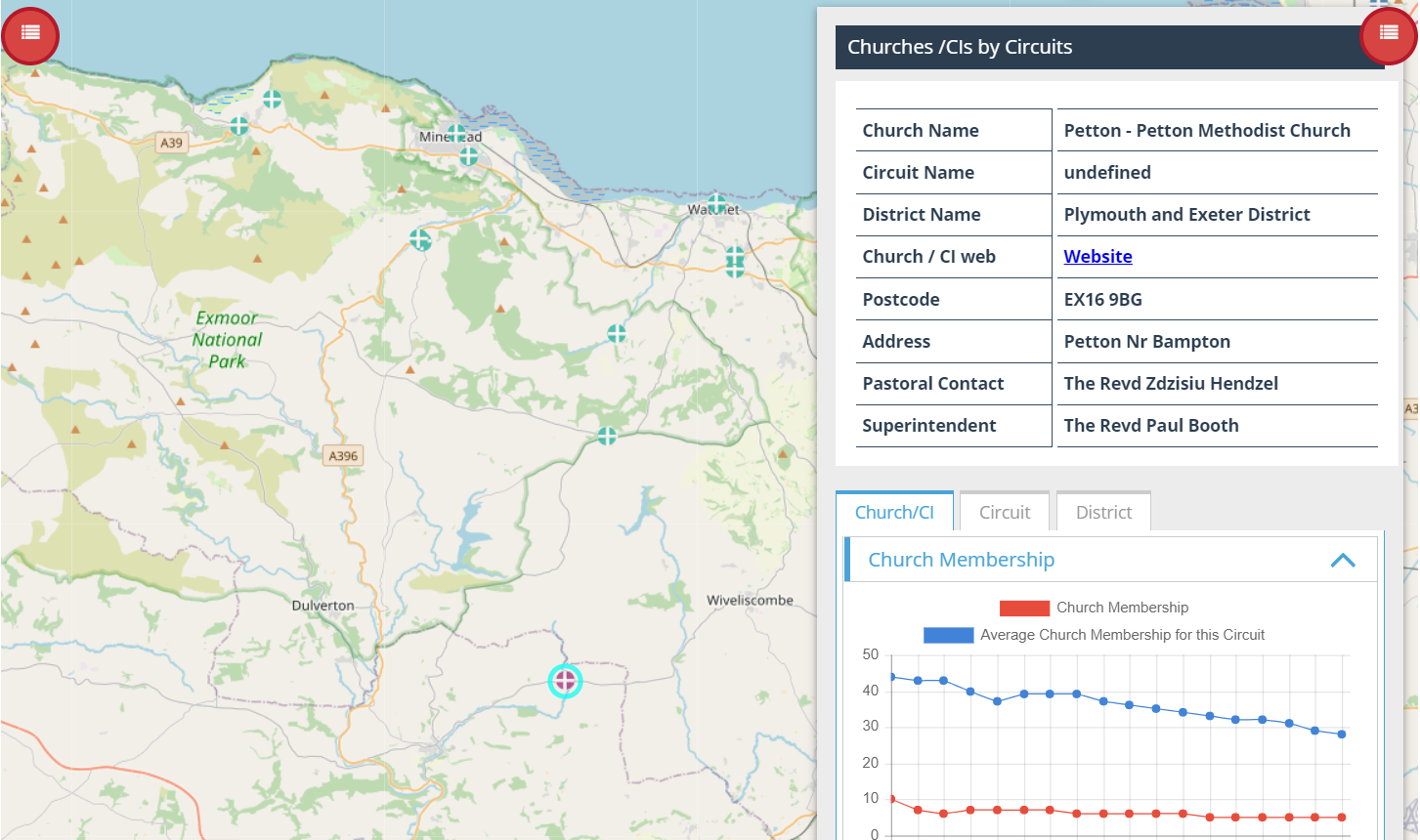Screen dimensions: 1420x840
Task: Click the northernmost church marker on the coast
Action: (272, 99)
